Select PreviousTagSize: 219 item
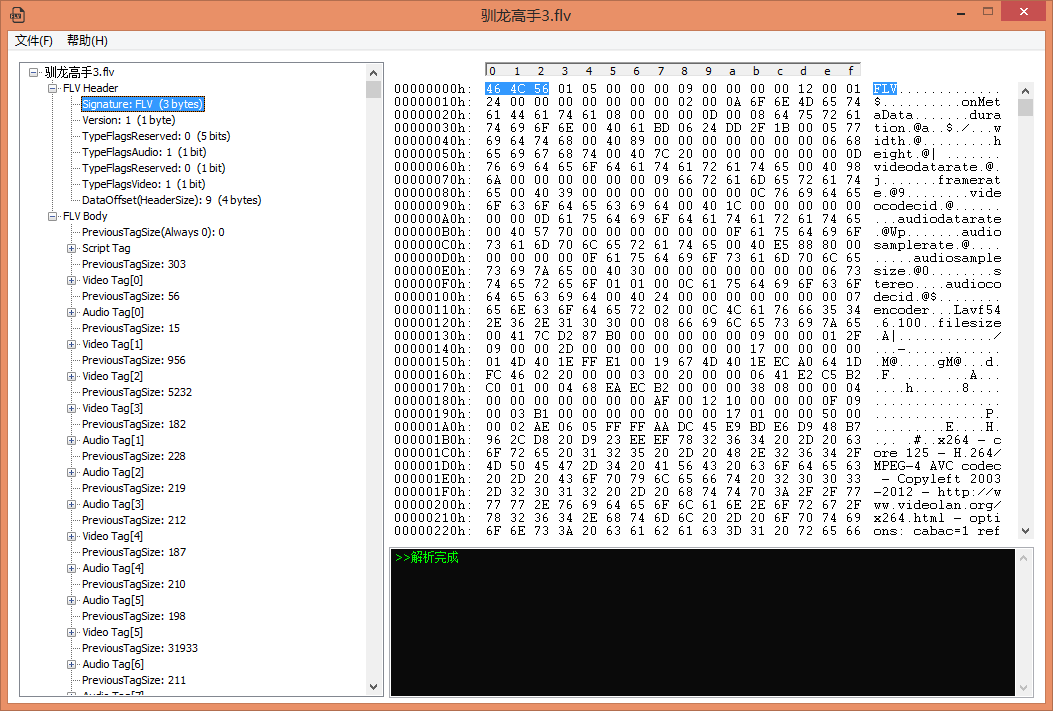Image resolution: width=1053 pixels, height=711 pixels. pos(134,488)
